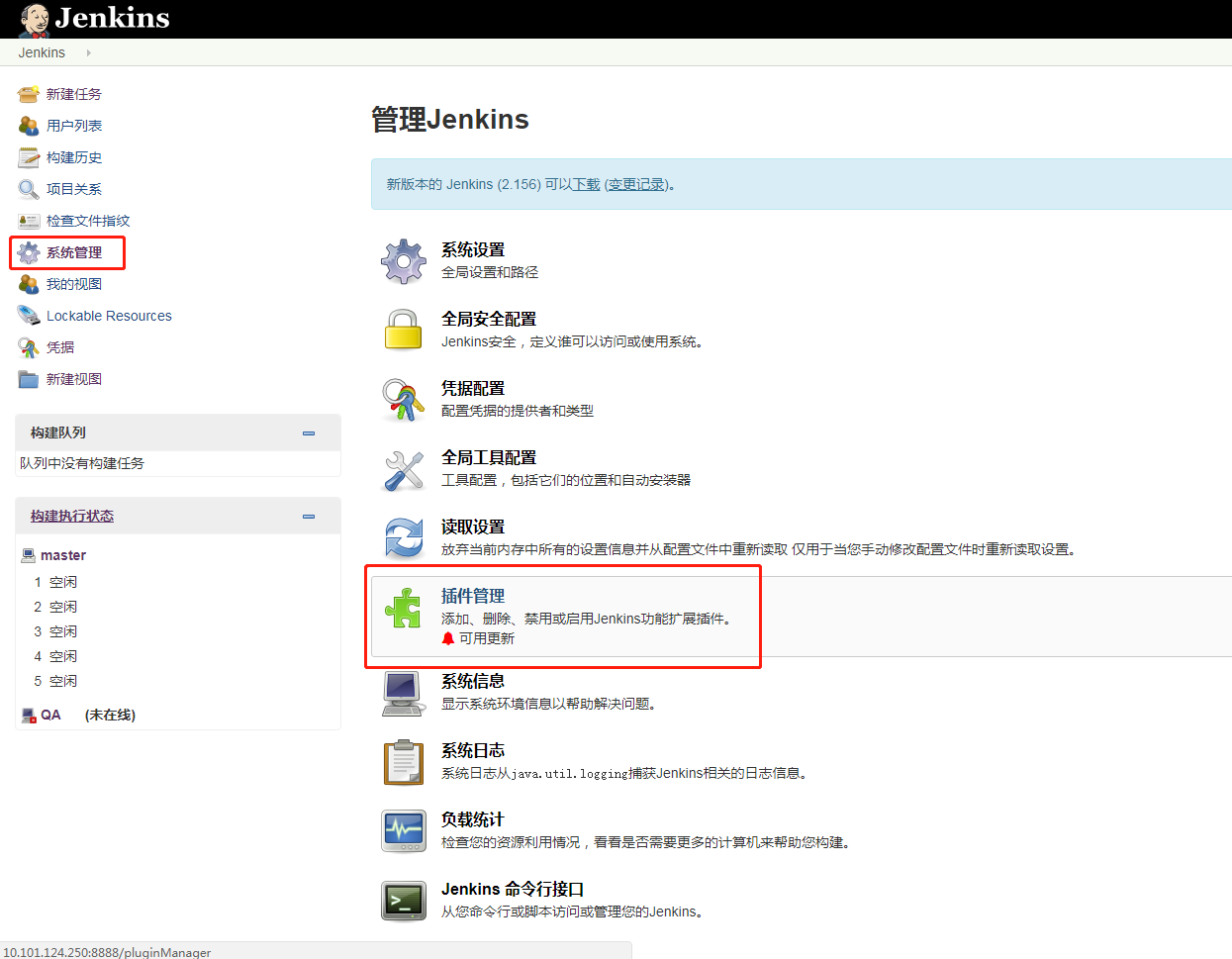
Task: Click the 凭据配置 keys icon
Action: pos(404,400)
